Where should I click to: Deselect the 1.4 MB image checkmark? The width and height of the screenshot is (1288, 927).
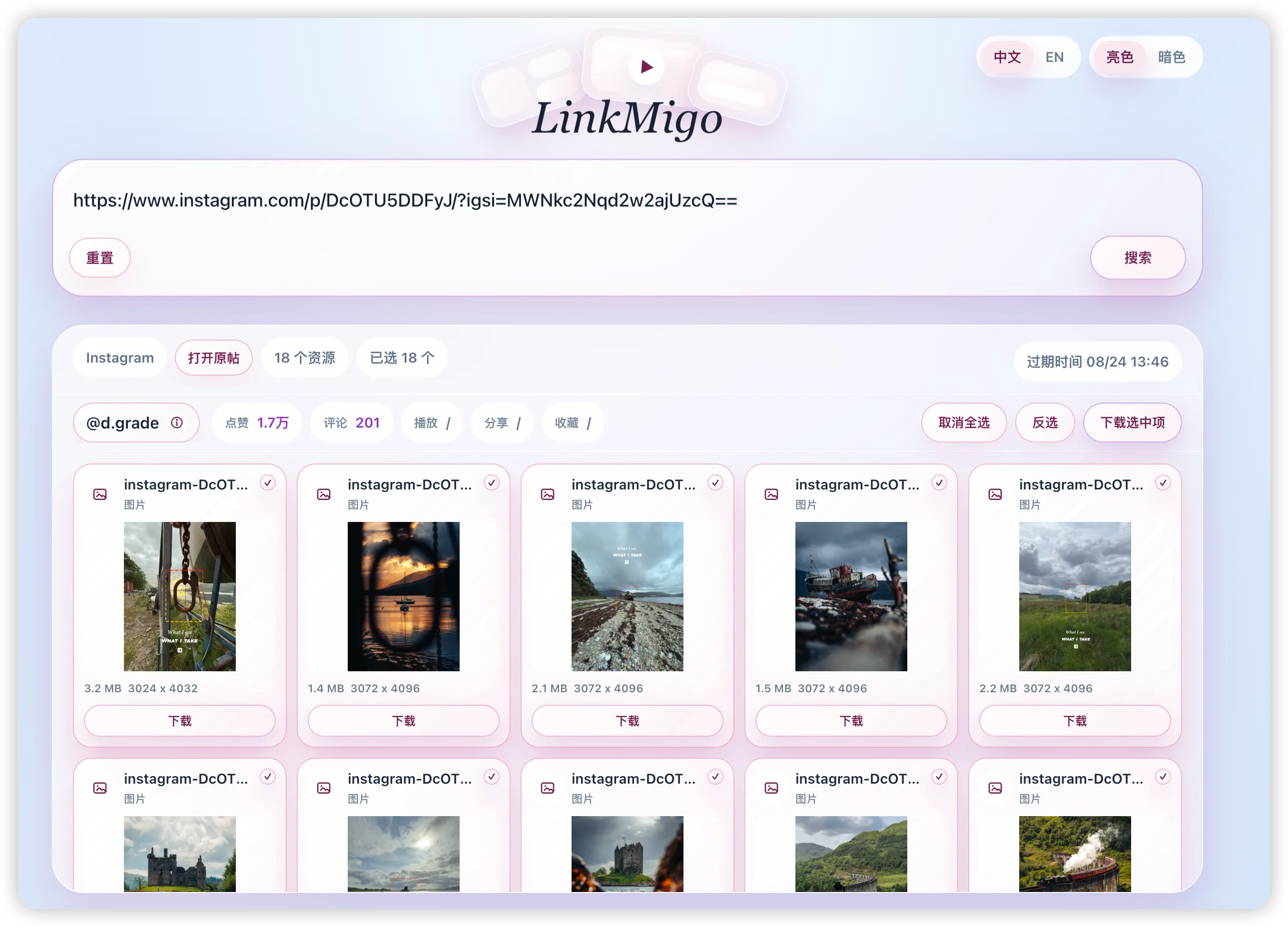491,483
